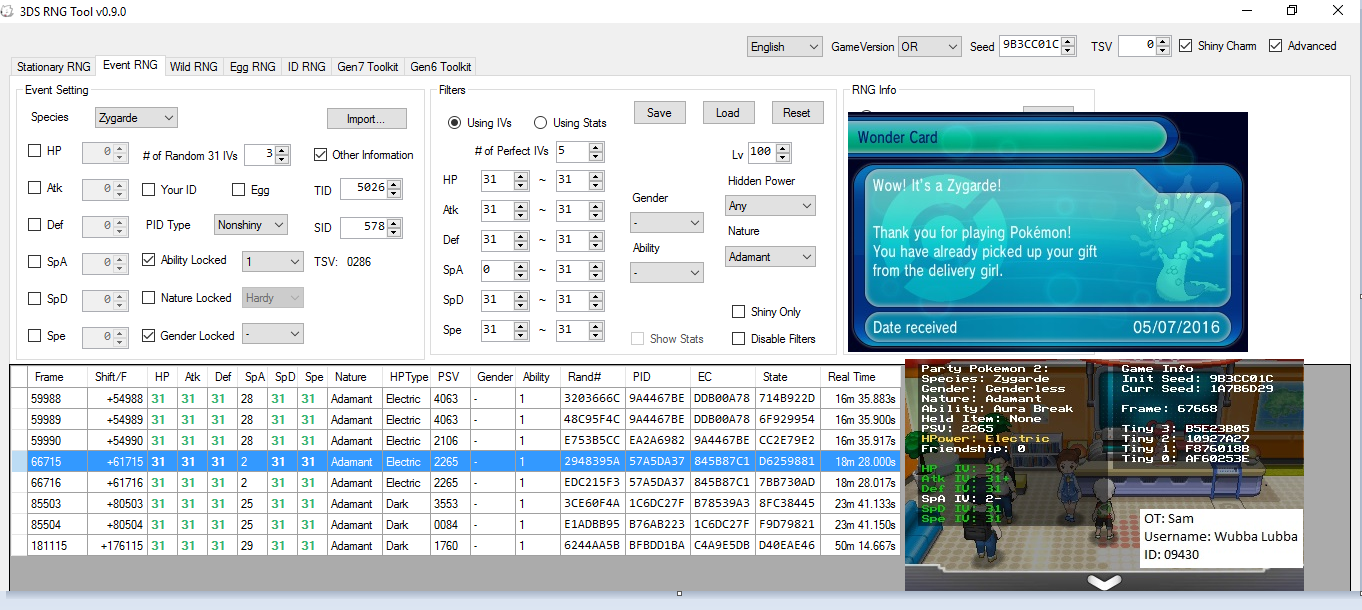Open the English language dropdown
Screen dimensions: 1362x610
[x=785, y=47]
